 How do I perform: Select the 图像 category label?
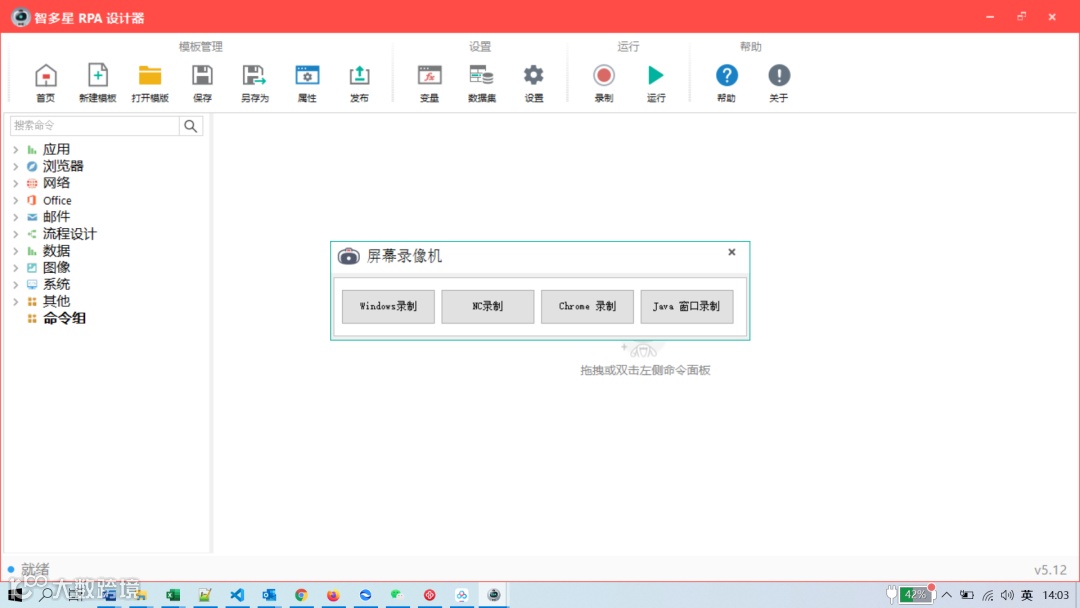point(56,268)
